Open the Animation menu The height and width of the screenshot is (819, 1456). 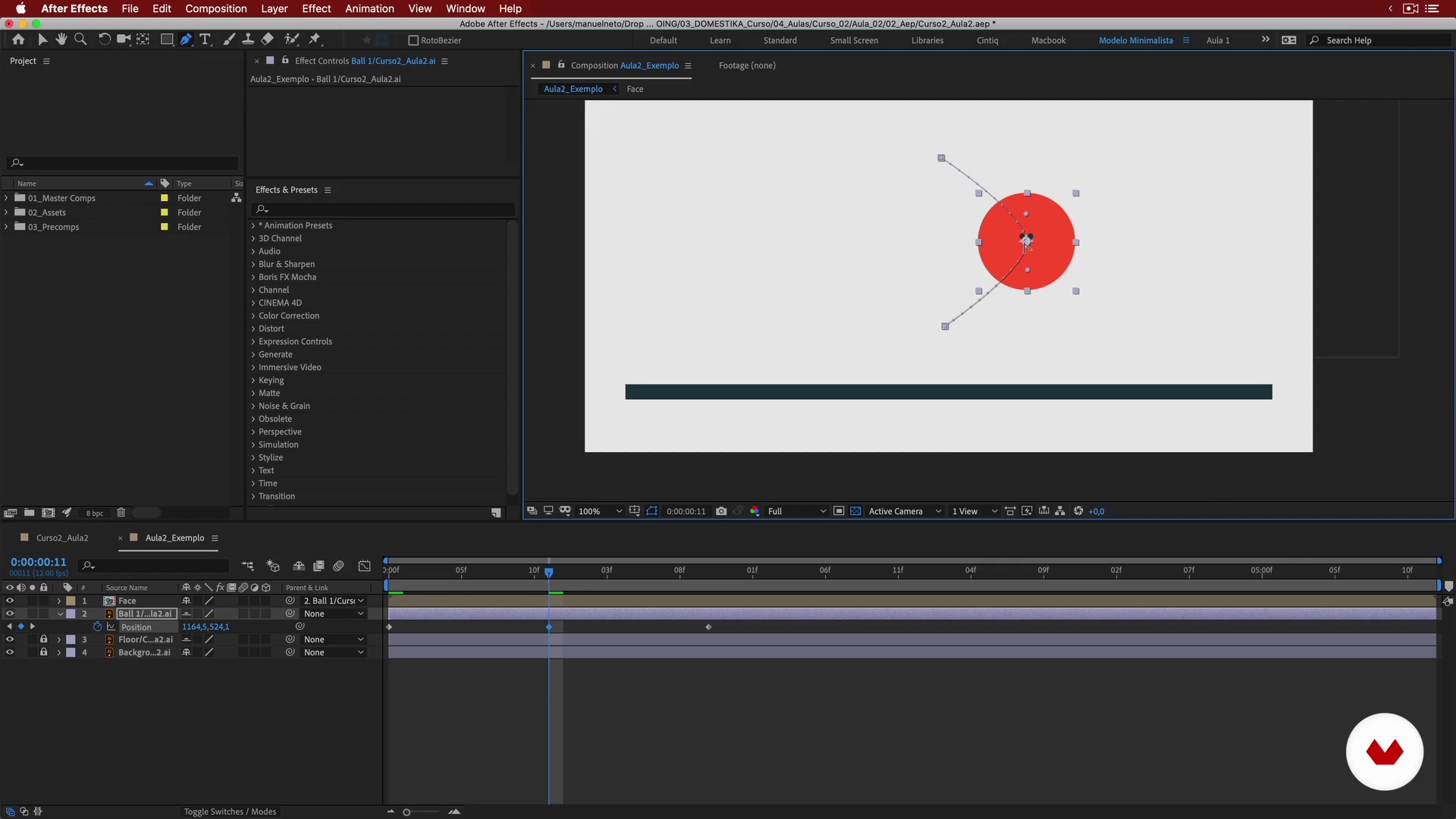click(369, 8)
